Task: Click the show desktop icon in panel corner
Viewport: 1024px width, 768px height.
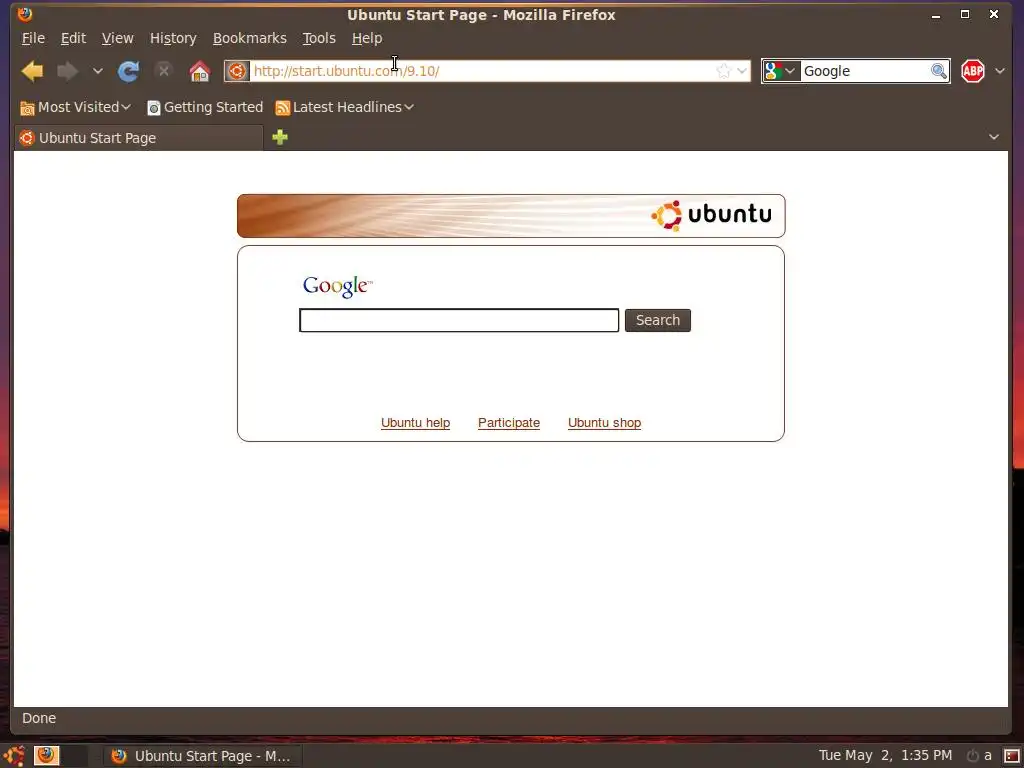Action: point(1012,756)
